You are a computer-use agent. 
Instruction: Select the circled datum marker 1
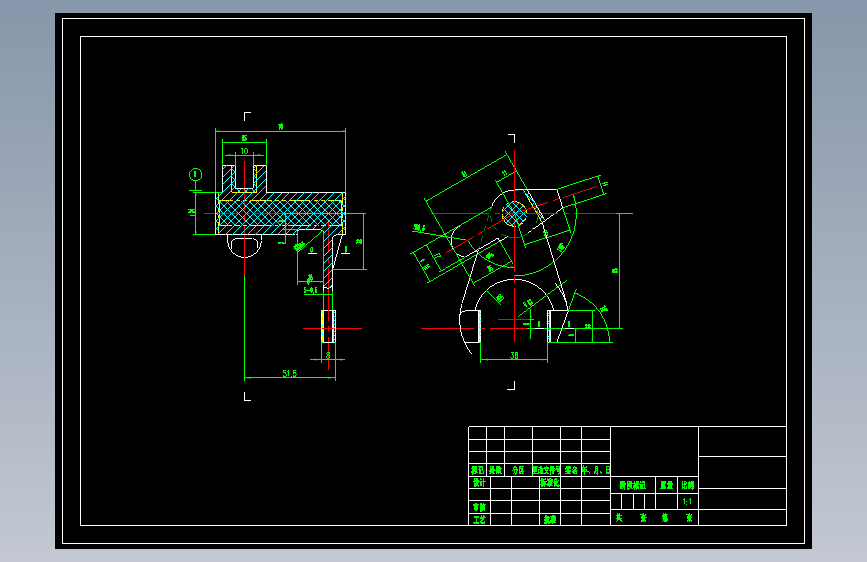coord(195,175)
